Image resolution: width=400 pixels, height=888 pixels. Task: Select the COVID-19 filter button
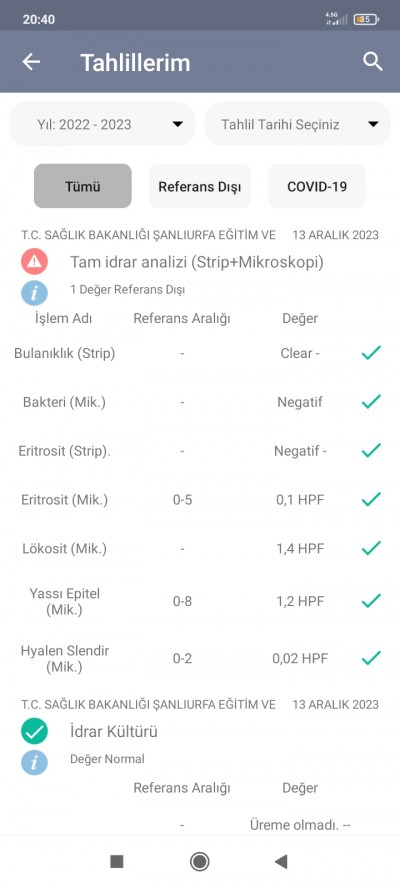[317, 186]
